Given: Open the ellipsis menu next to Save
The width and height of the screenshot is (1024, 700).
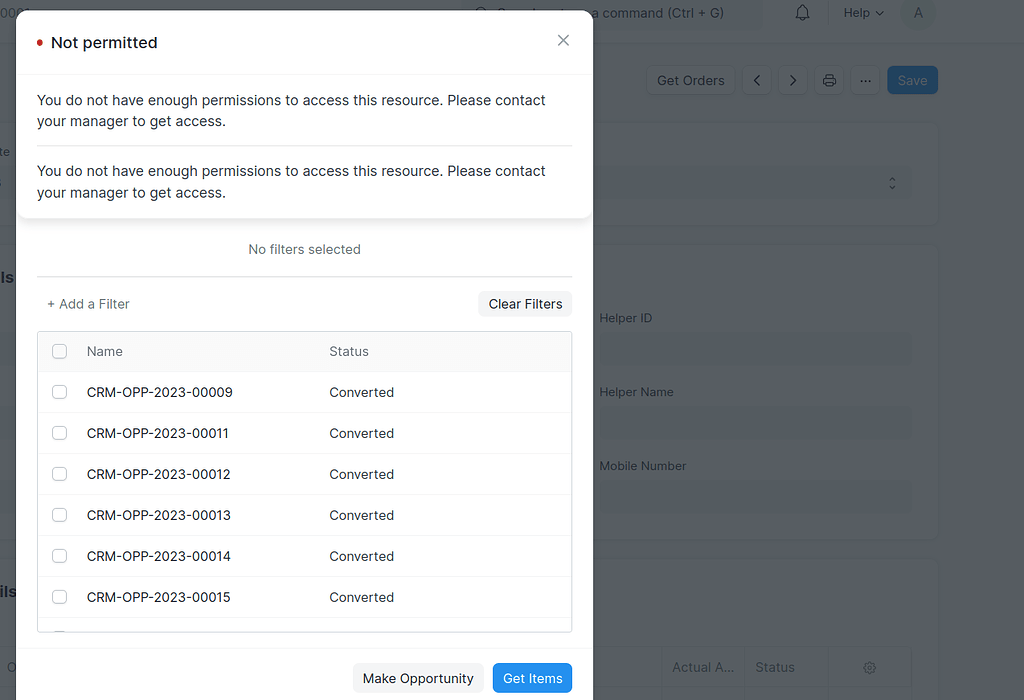Looking at the screenshot, I should tap(865, 80).
